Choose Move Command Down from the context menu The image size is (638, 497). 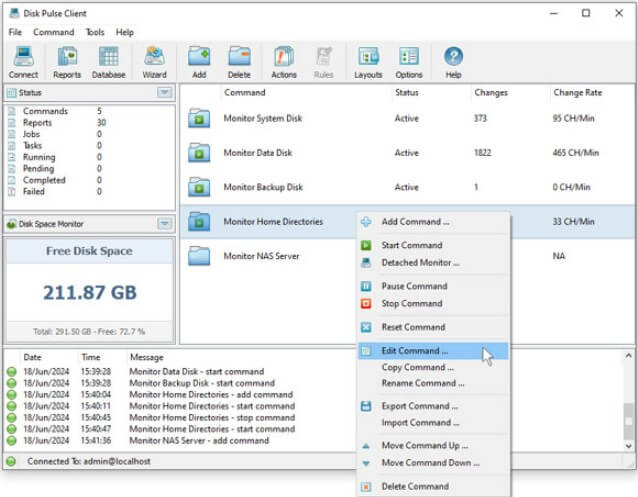(433, 463)
